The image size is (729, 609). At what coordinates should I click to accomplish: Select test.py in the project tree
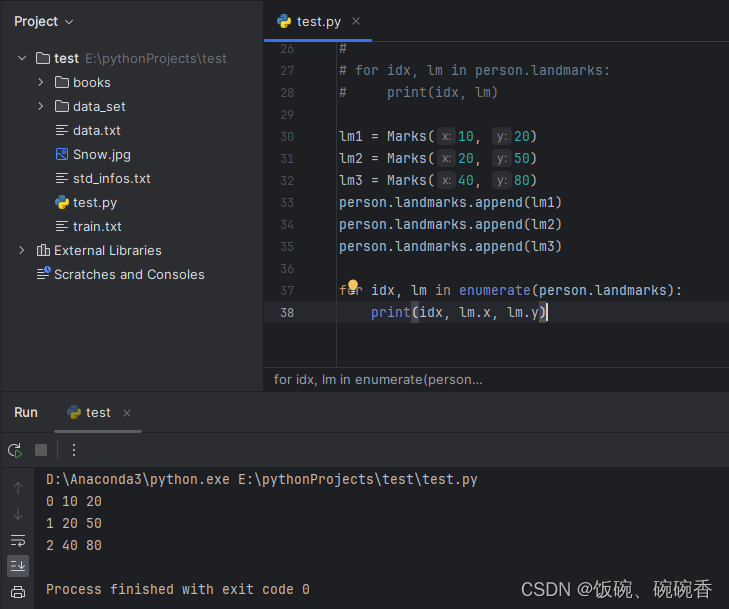[95, 203]
